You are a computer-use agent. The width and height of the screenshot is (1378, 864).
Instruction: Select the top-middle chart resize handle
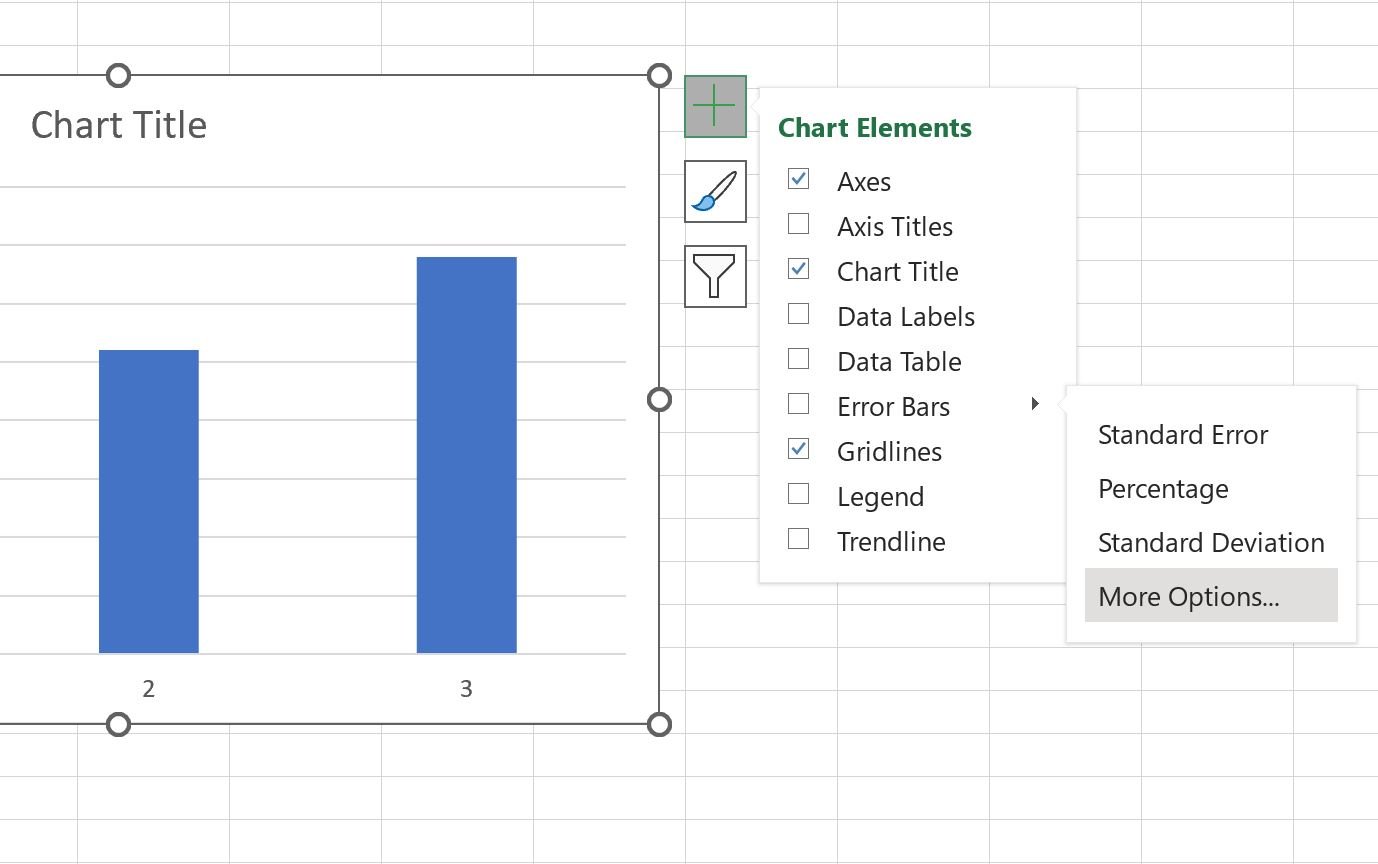[118, 75]
